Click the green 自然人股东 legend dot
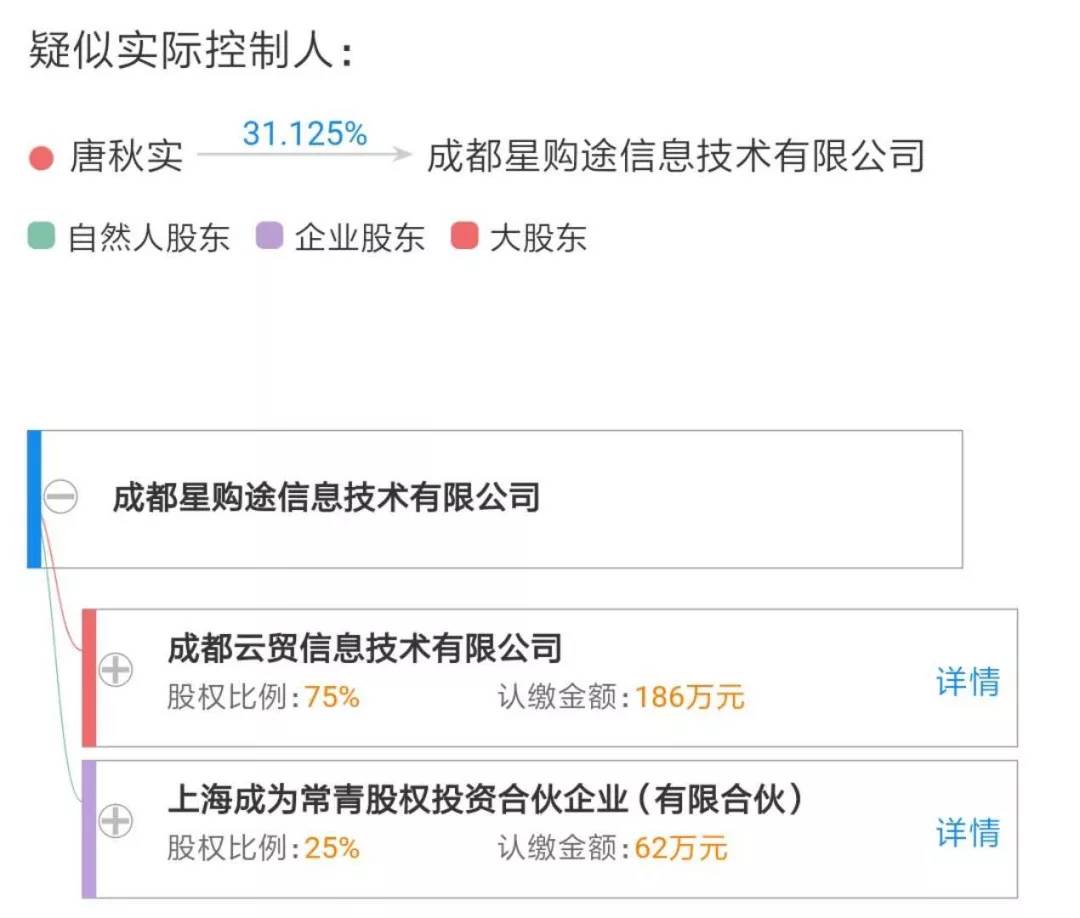This screenshot has height=918, width=1080. click(x=39, y=237)
